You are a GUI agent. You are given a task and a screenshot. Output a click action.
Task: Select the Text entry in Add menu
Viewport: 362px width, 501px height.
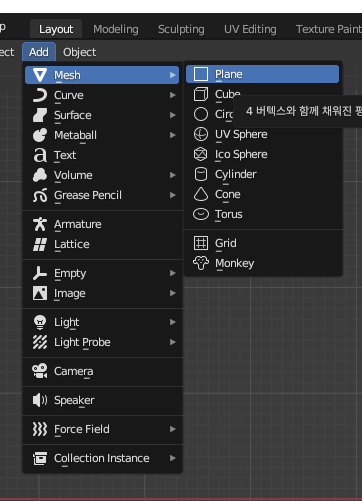tap(102, 155)
